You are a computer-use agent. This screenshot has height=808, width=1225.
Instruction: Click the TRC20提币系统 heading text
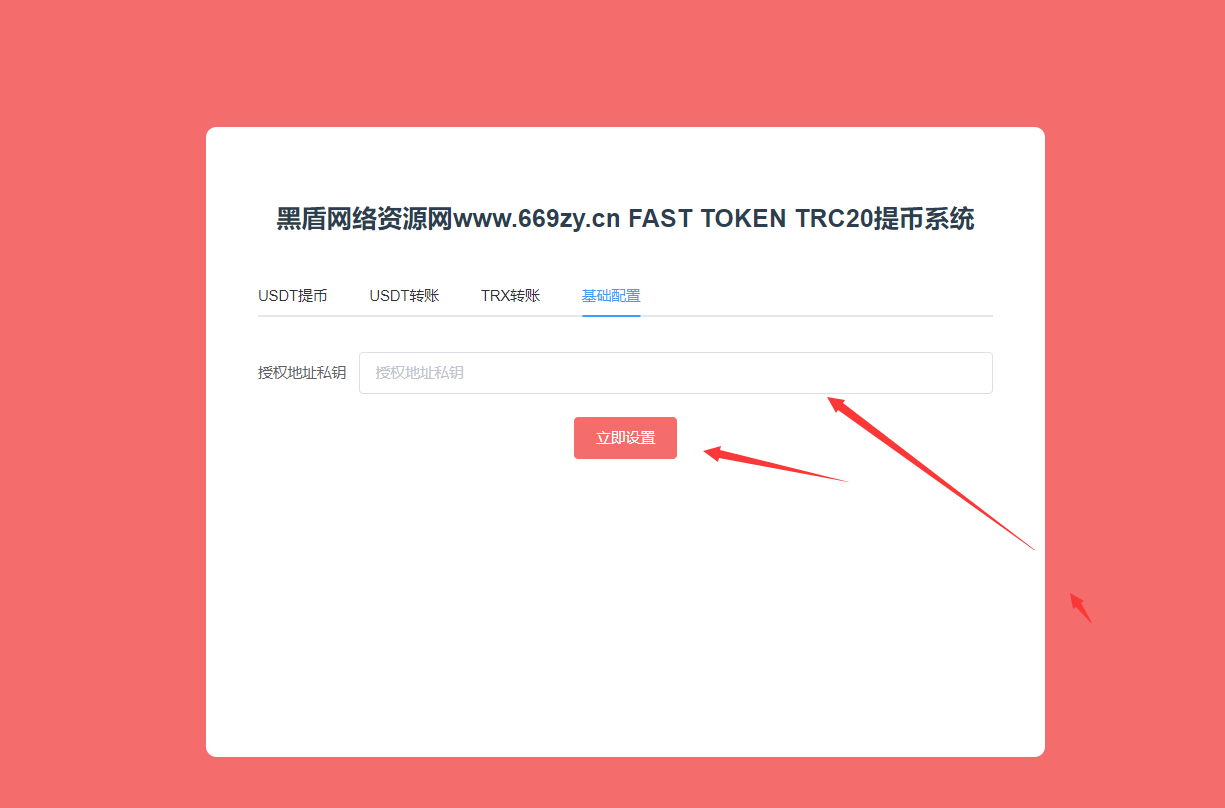click(x=885, y=219)
